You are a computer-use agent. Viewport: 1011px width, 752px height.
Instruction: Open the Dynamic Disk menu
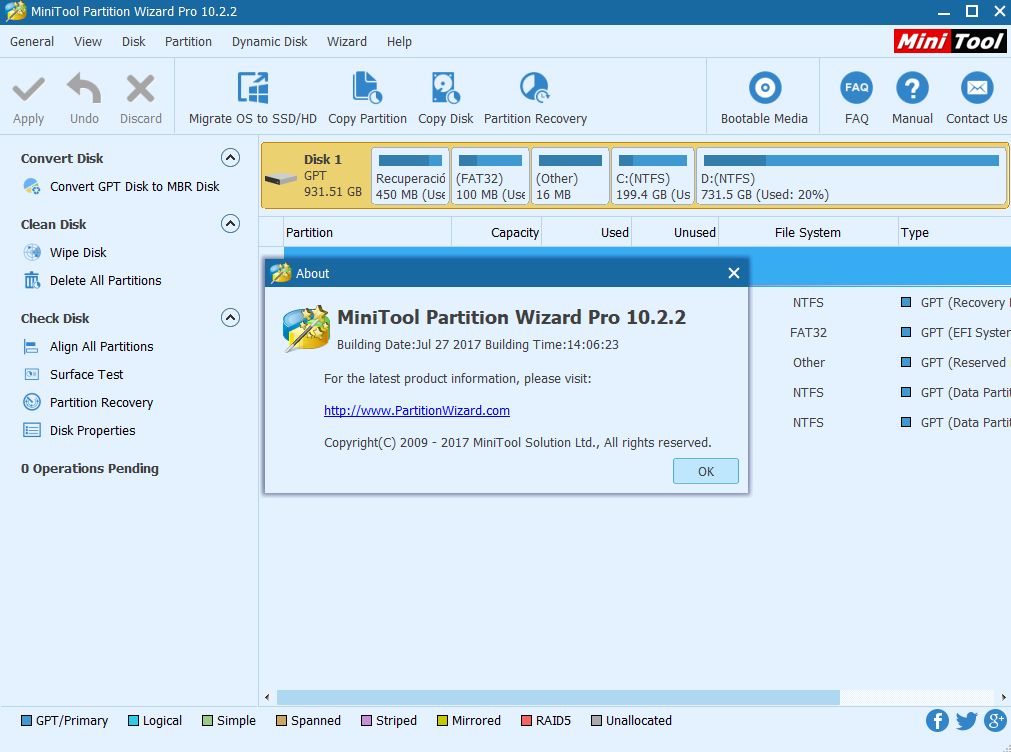[x=270, y=41]
